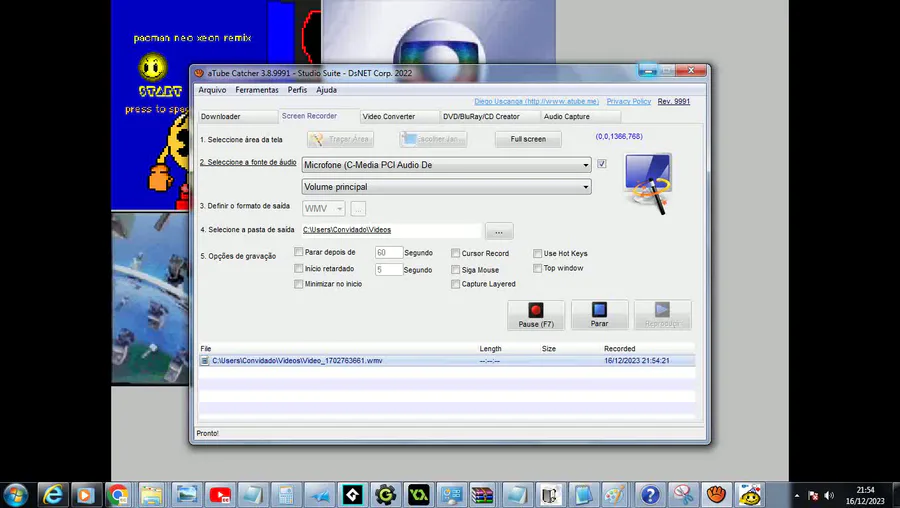Click the green gear G taskbar icon
The height and width of the screenshot is (508, 900).
point(386,495)
